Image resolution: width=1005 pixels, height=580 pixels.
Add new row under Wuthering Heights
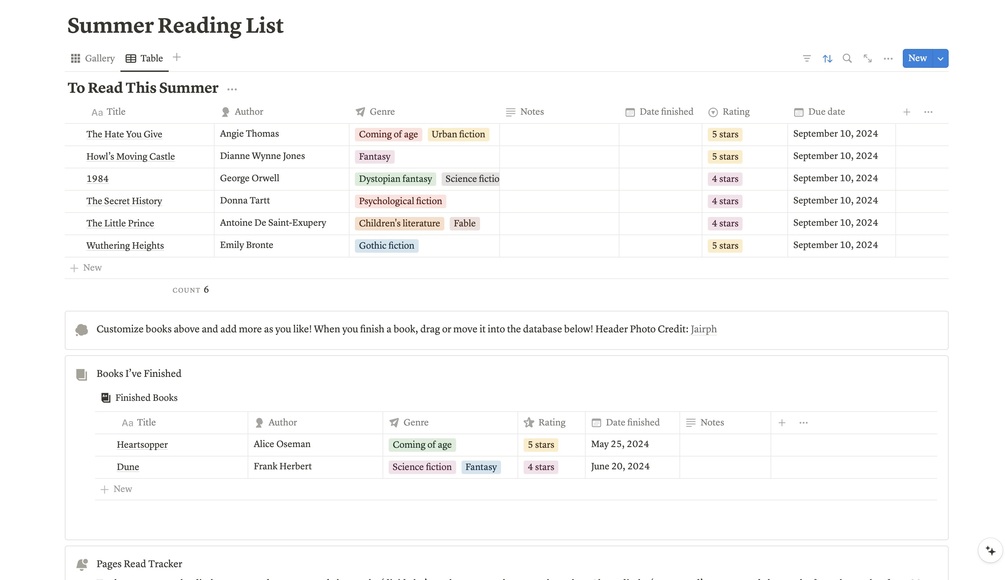87,268
